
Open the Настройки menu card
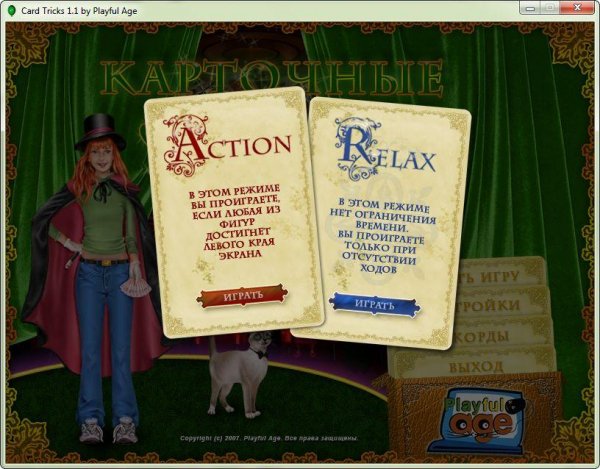click(x=505, y=305)
